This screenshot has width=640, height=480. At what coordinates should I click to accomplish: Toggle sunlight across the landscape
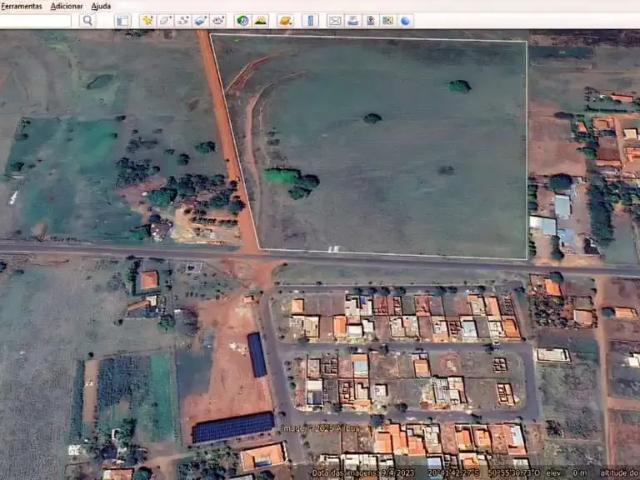pyautogui.click(x=260, y=20)
